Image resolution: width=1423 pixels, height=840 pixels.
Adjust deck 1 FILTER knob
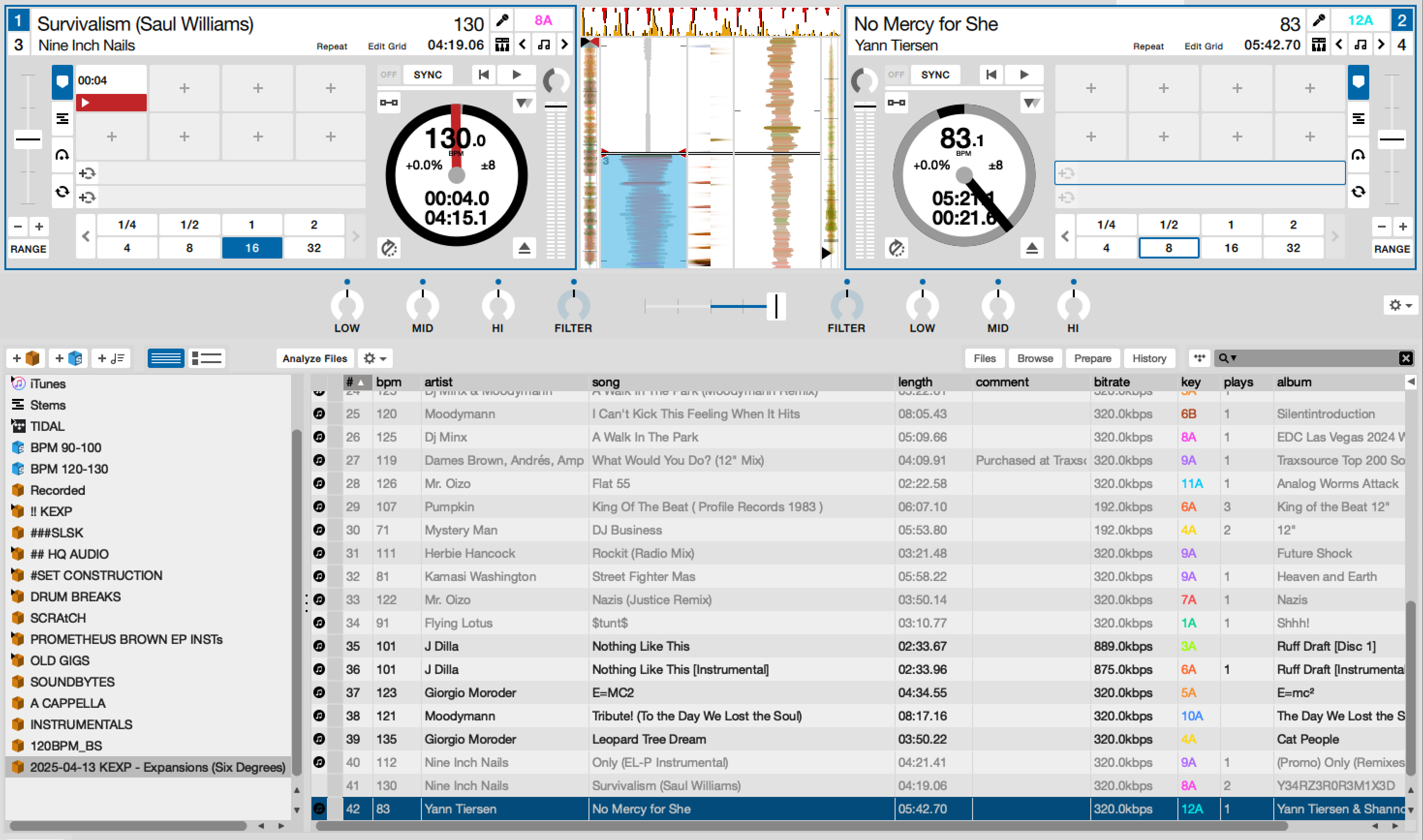(573, 306)
